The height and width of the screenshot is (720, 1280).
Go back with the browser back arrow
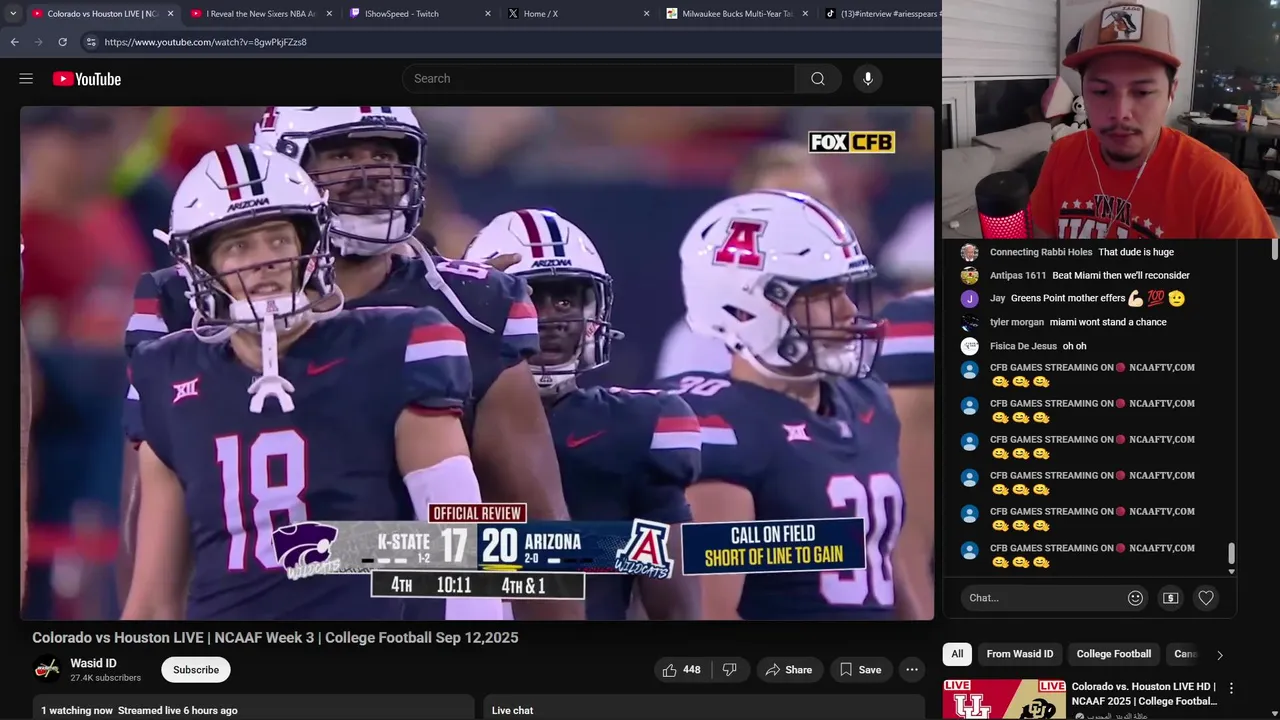click(14, 42)
